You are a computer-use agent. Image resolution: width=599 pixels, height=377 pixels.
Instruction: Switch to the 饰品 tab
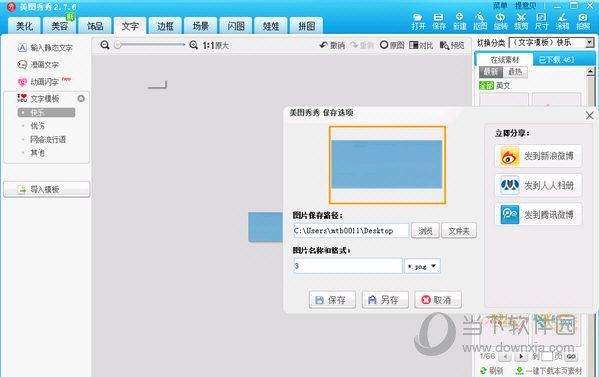click(x=95, y=26)
